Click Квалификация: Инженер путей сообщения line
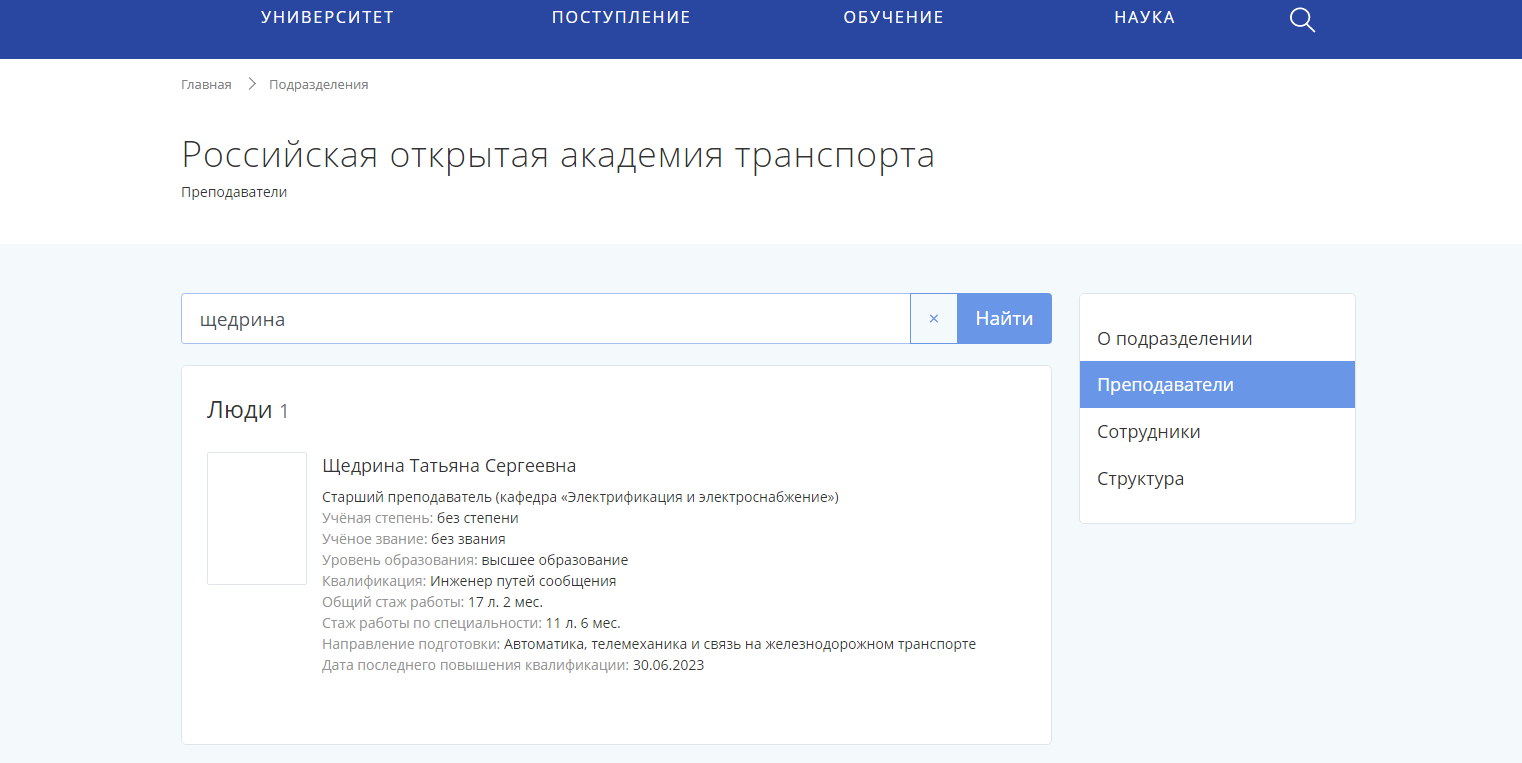 coord(469,581)
